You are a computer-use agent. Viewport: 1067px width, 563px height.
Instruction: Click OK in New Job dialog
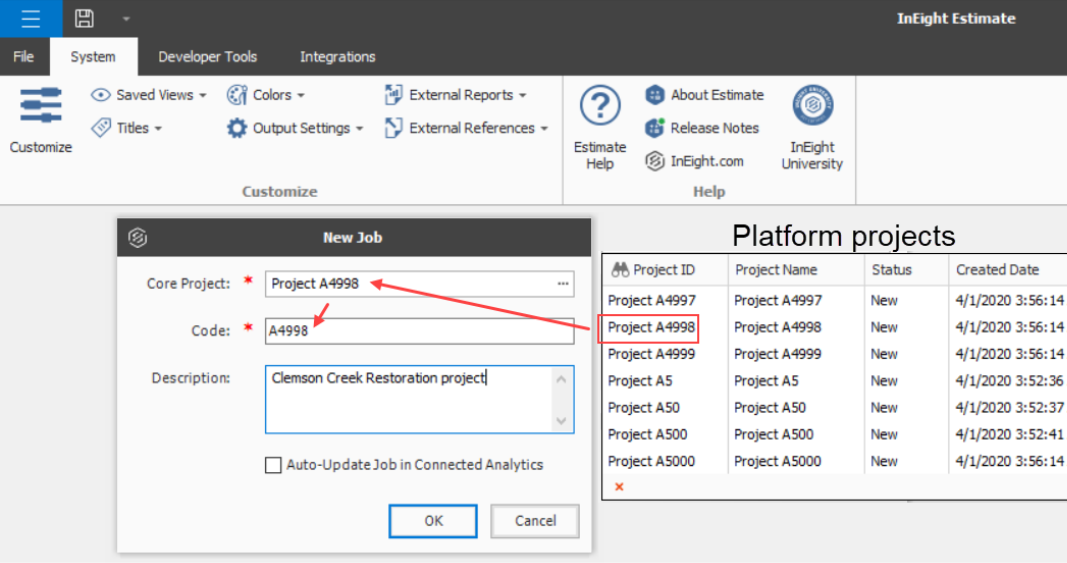tap(433, 521)
